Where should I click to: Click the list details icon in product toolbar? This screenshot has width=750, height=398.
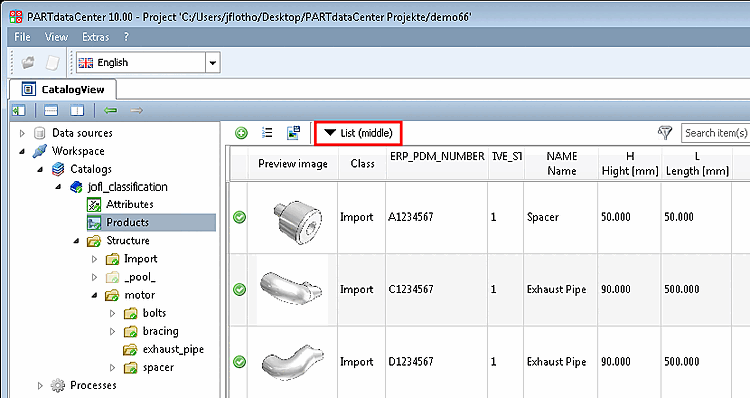coord(267,133)
